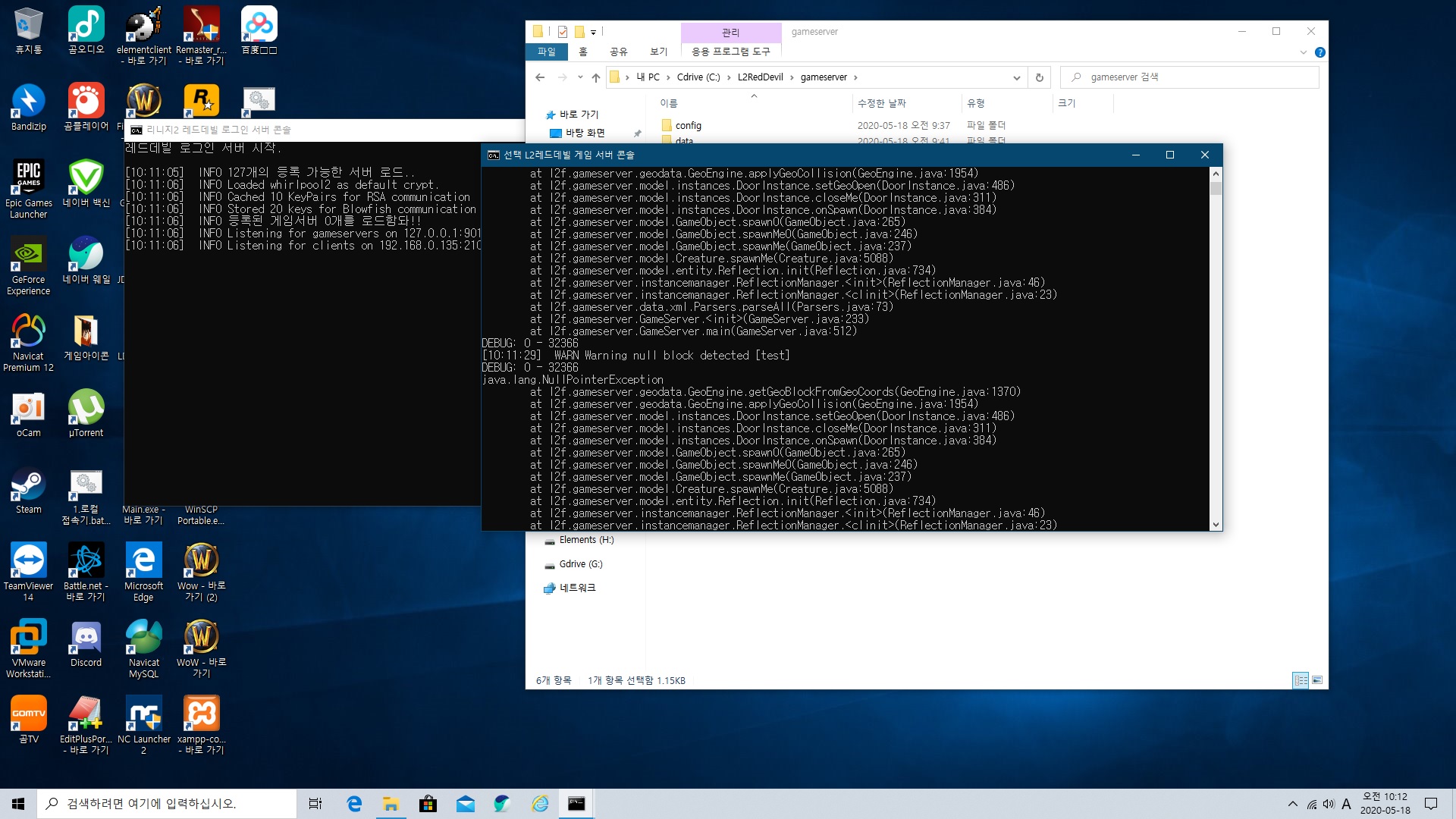Screen dimensions: 1456x819
Task: Open the 게임아이콘 desktop icon
Action: coord(86,337)
